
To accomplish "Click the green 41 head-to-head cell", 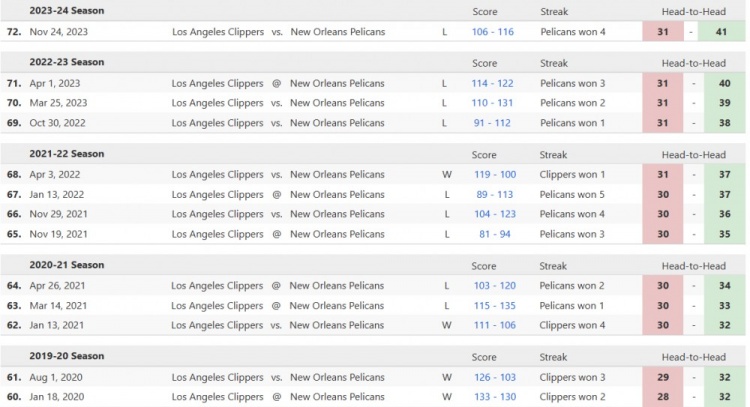I will 723,32.
